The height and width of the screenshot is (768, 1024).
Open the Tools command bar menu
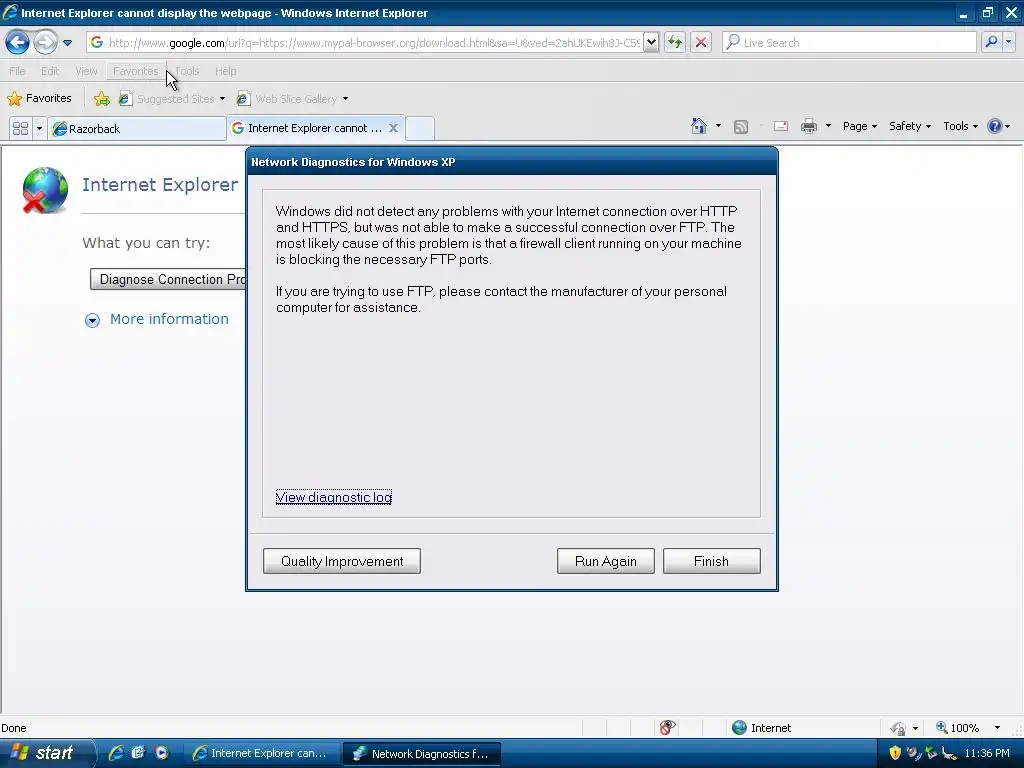tap(960, 126)
